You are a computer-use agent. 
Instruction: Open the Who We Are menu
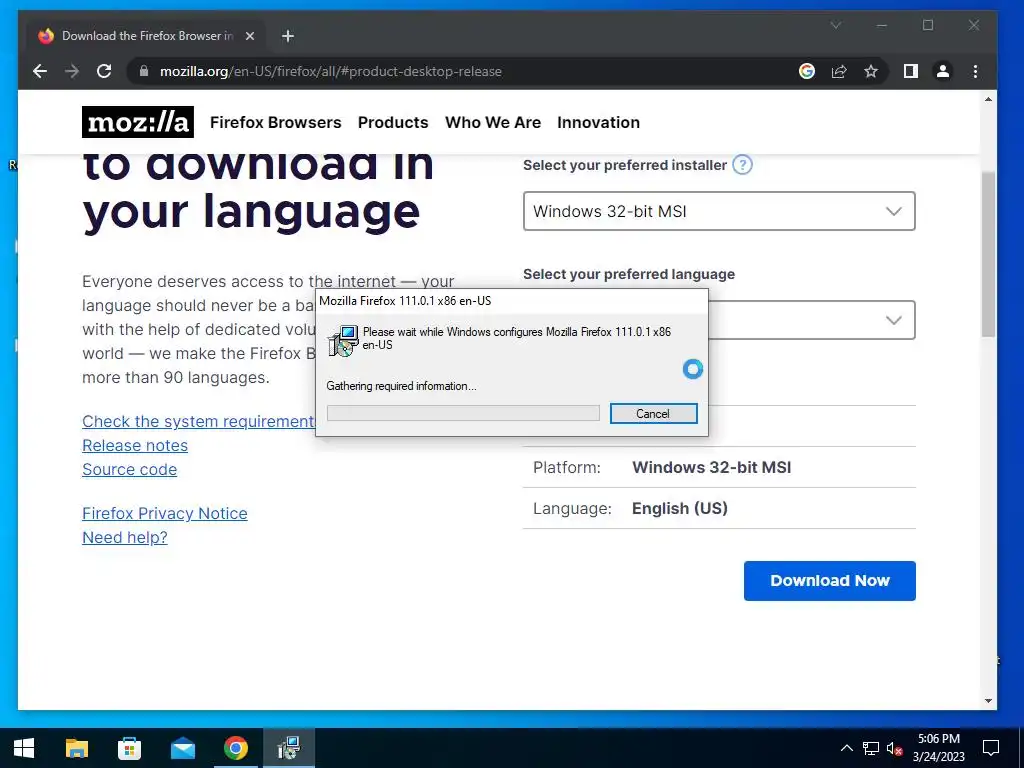click(x=493, y=122)
